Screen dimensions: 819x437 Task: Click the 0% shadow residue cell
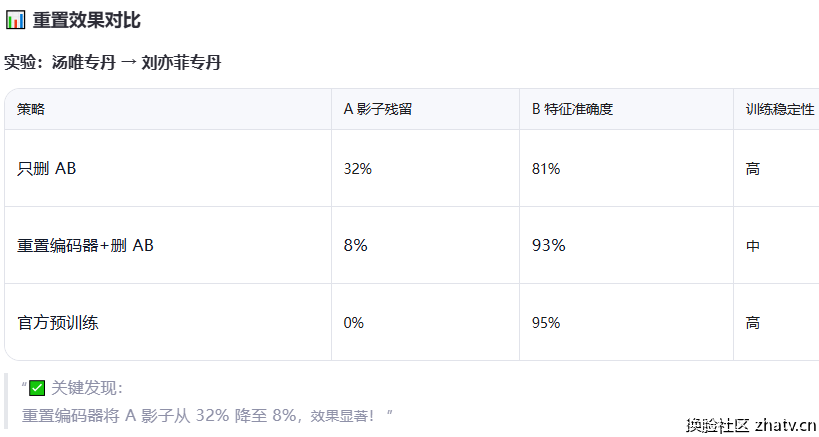pos(354,322)
